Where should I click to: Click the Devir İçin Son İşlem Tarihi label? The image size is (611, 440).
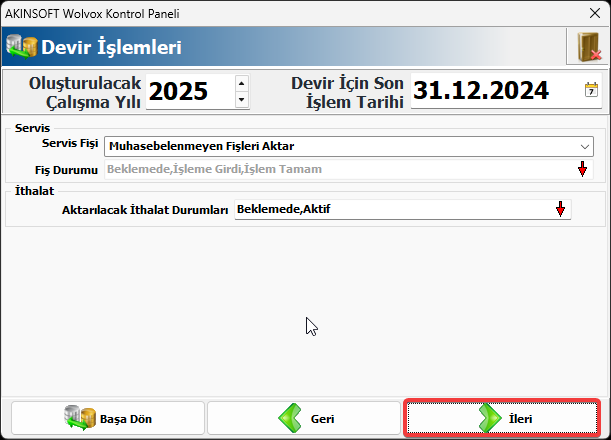click(347, 92)
